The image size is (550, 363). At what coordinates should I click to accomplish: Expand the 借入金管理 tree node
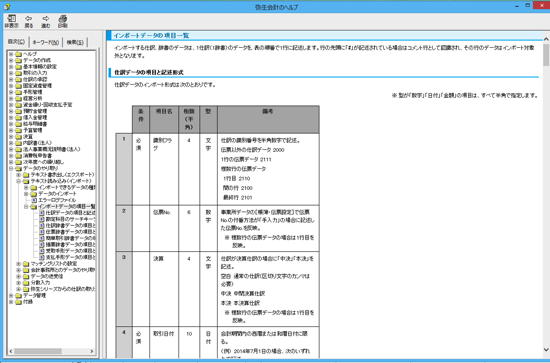[x=11, y=117]
